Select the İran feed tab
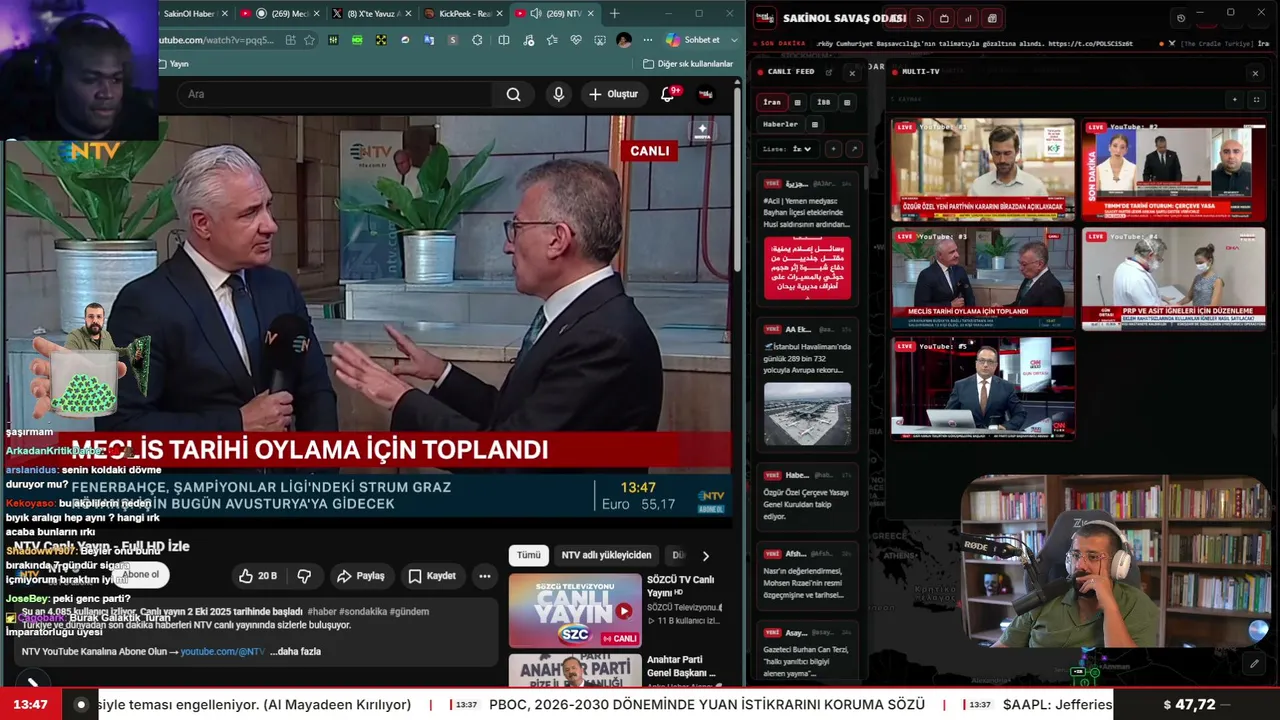 [x=772, y=102]
